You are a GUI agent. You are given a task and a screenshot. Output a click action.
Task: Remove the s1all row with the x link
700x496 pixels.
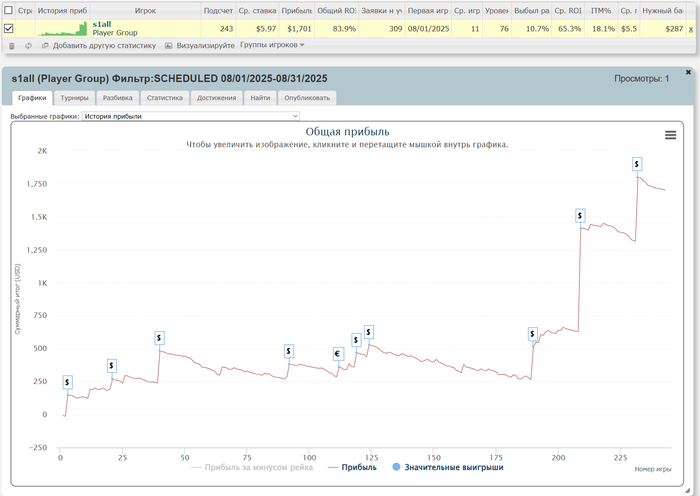click(x=691, y=29)
